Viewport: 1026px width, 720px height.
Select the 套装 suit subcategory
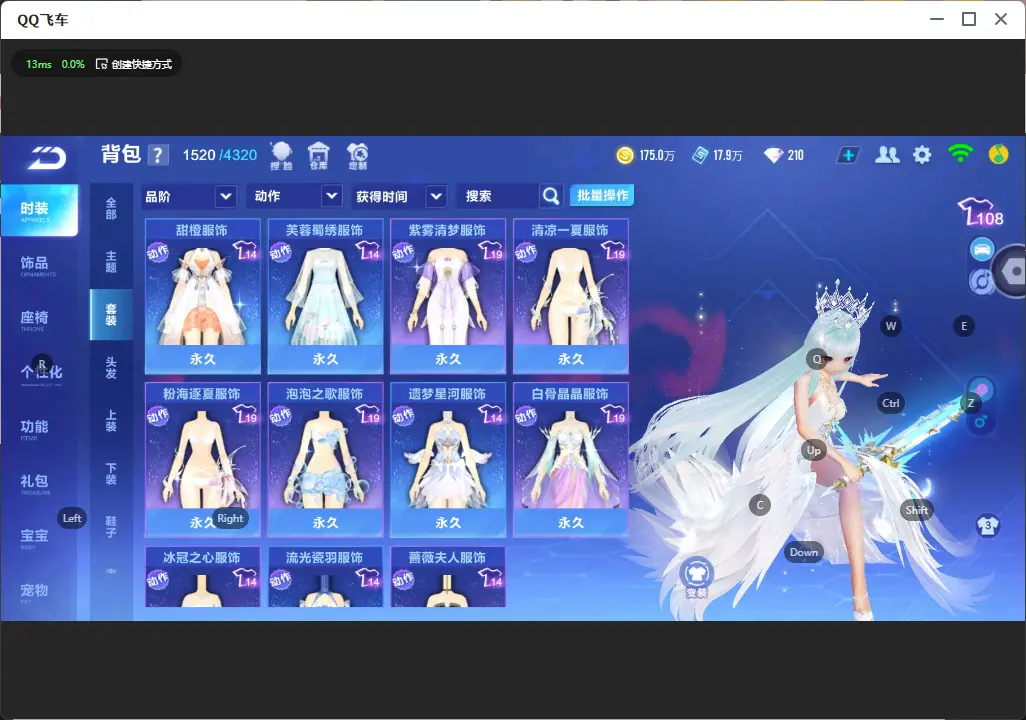(x=111, y=315)
